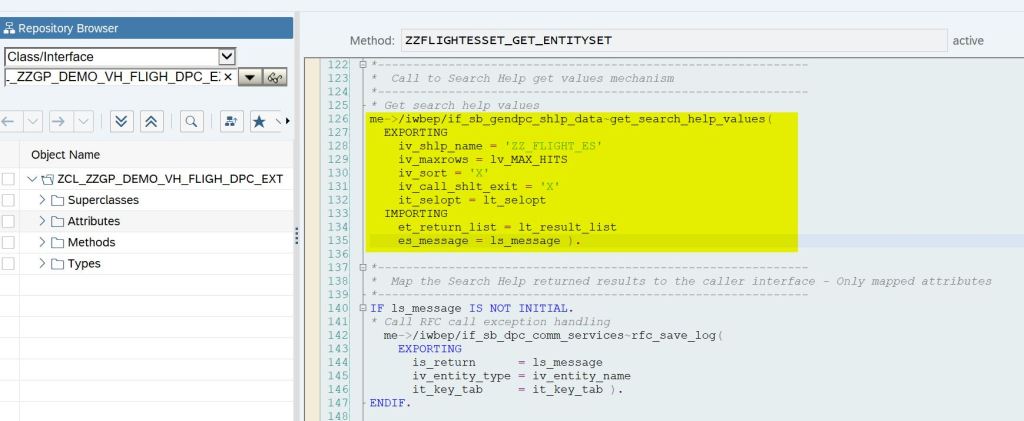Click the superordinate object list icon
1024x421 pixels.
[x=231, y=121]
